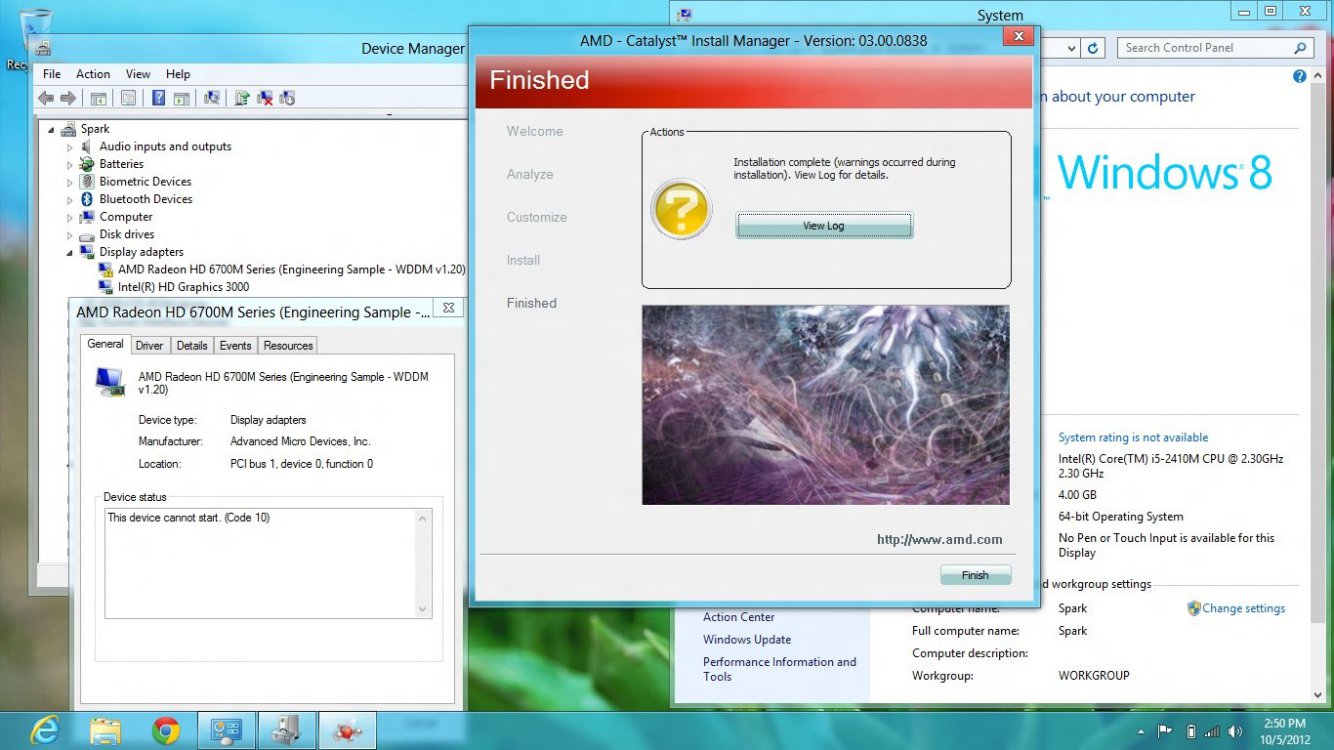Image resolution: width=1334 pixels, height=750 pixels.
Task: Click Show/Hide Console Tree toolbar icon
Action: [99, 98]
